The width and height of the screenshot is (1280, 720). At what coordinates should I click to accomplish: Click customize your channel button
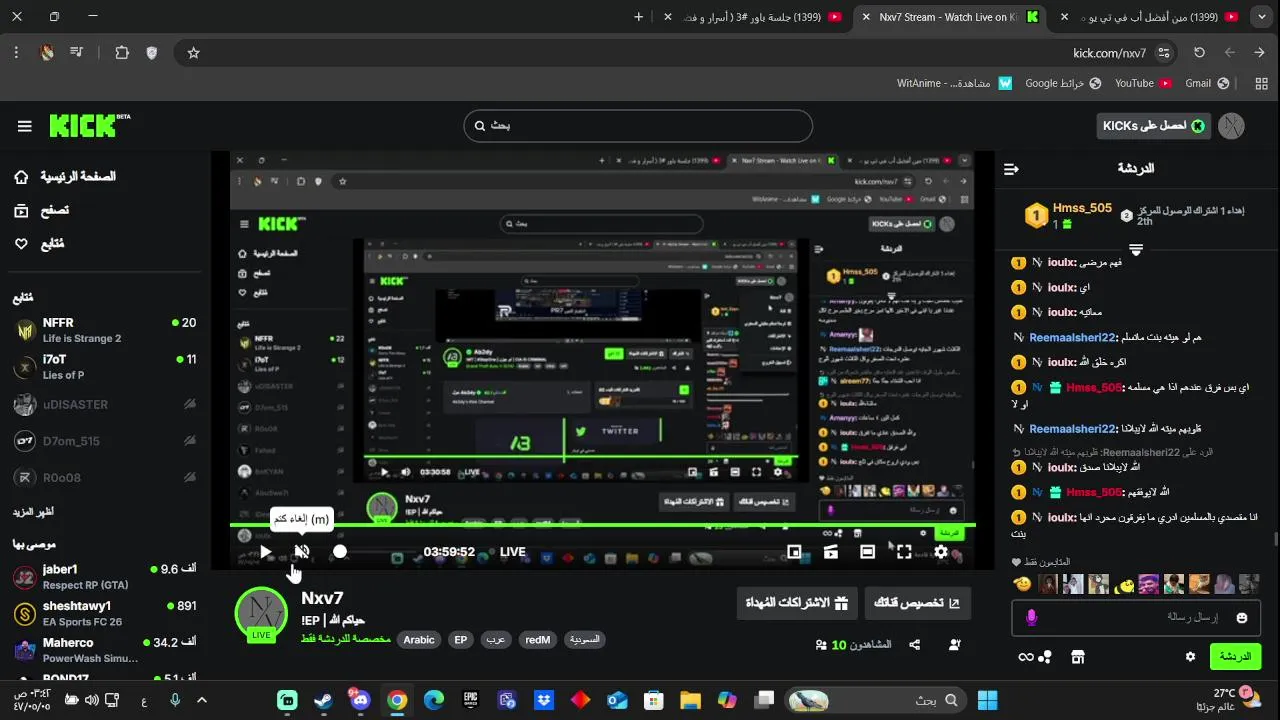[917, 603]
